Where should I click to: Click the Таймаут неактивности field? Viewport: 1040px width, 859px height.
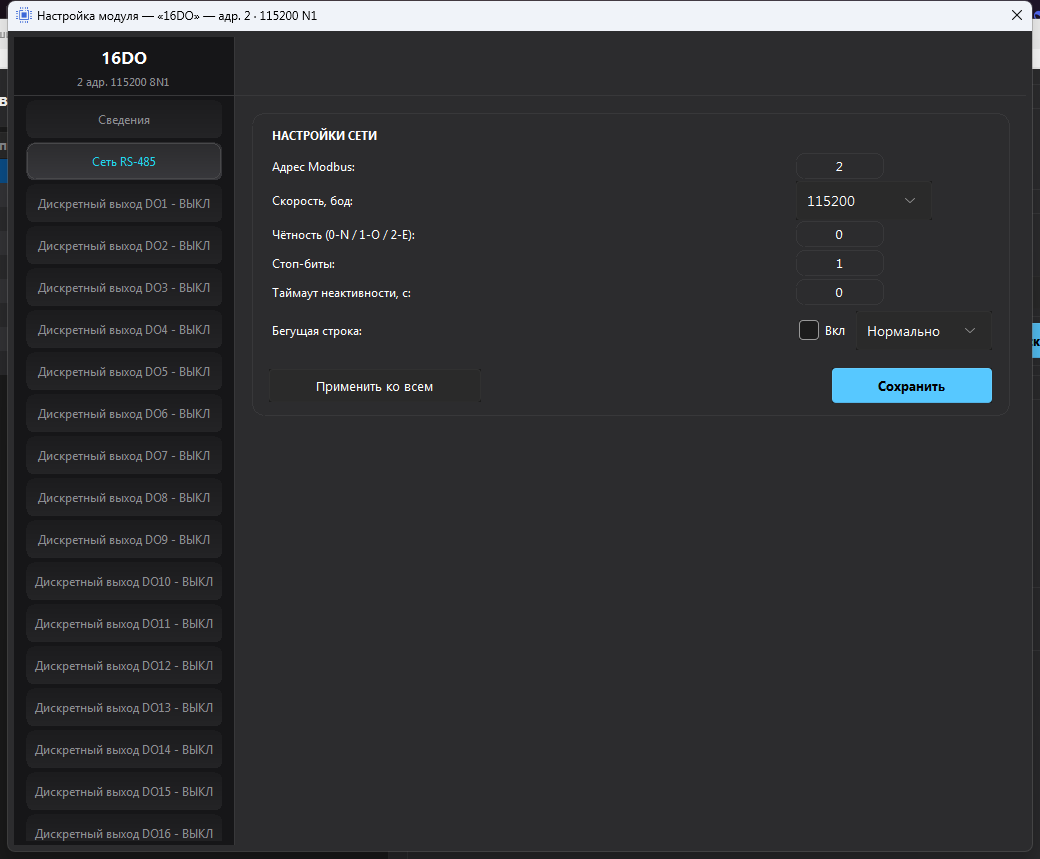[839, 293]
